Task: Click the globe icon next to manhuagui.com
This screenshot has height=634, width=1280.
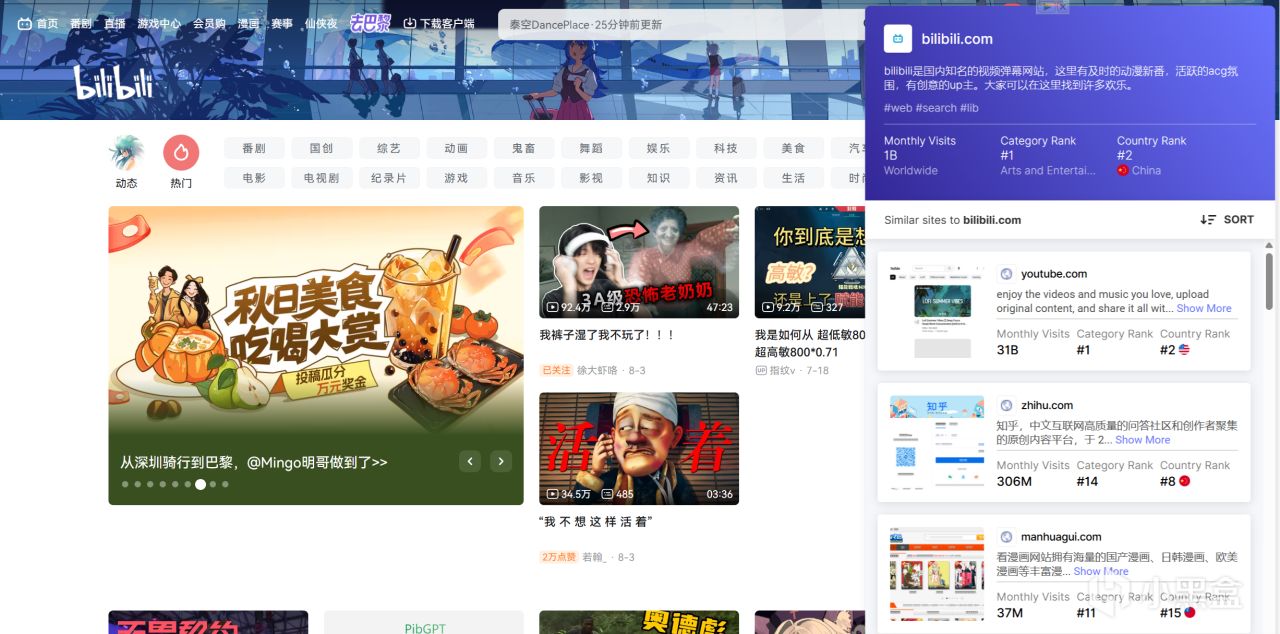Action: pyautogui.click(x=1006, y=537)
